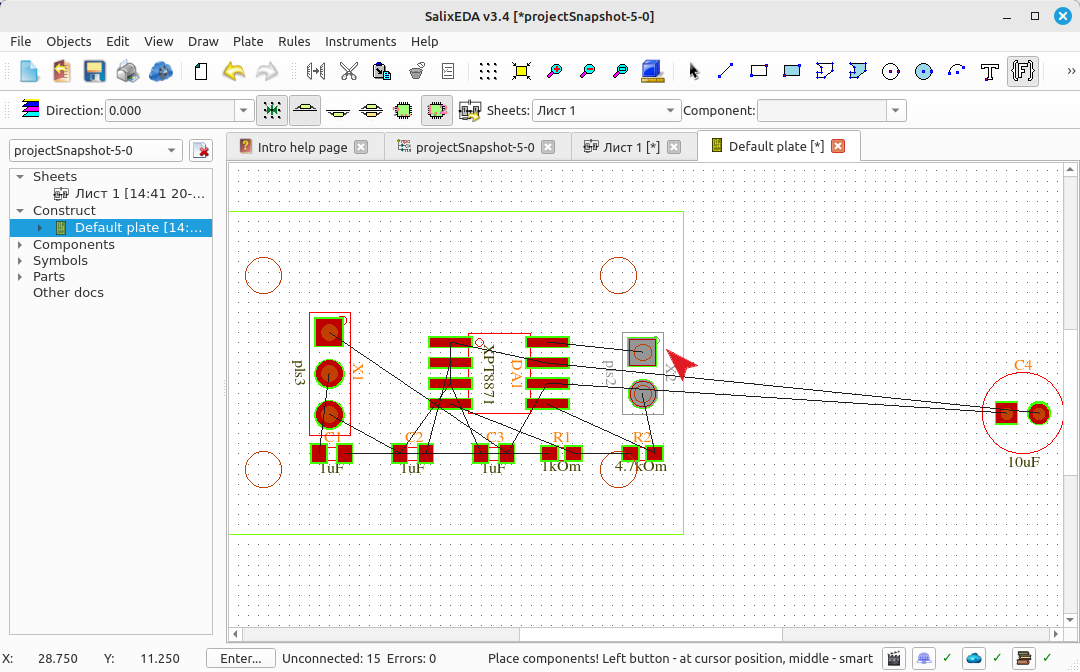
Task: Toggle the green snap-to-grid arrows button
Action: 272,110
